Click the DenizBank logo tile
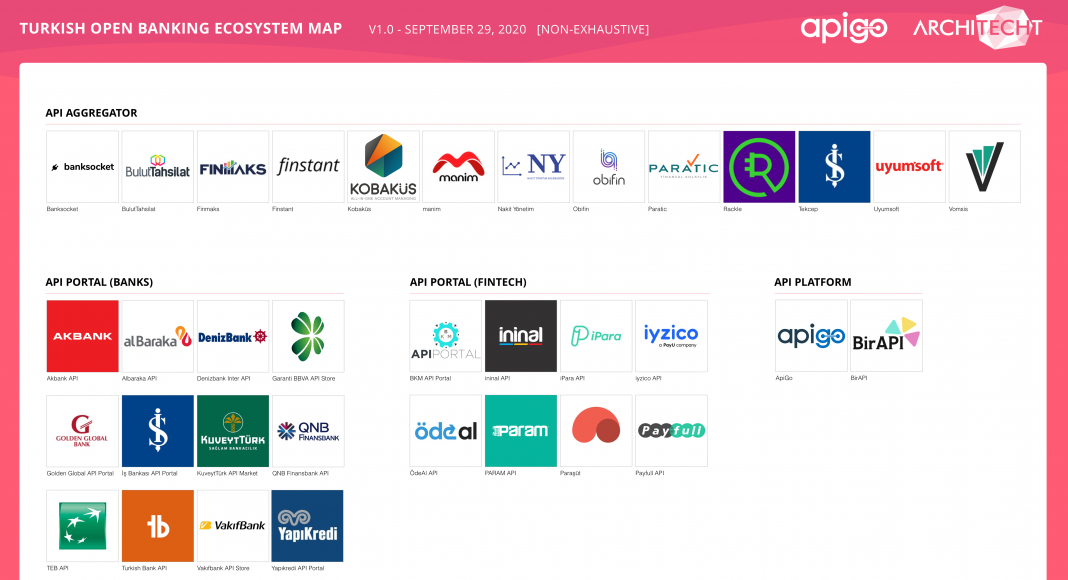Screen dimensions: 1068x580 coord(233,336)
